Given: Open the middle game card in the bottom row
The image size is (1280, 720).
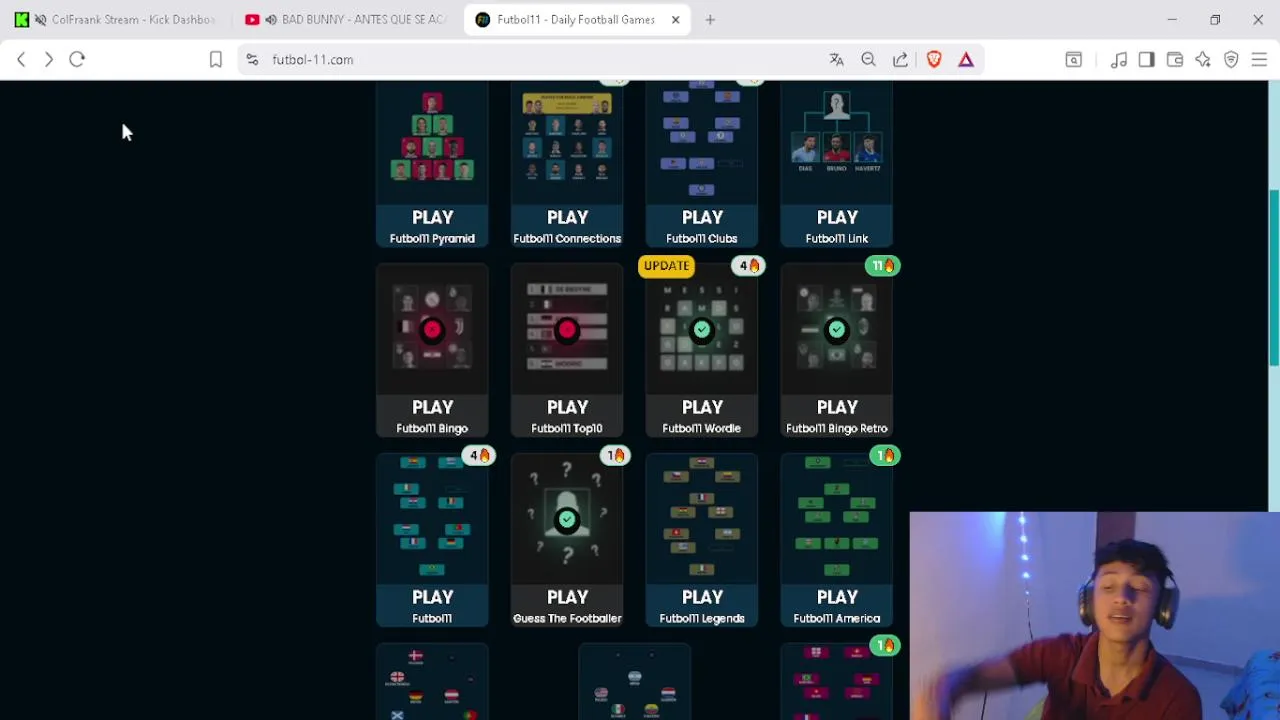Looking at the screenshot, I should pos(634,682).
